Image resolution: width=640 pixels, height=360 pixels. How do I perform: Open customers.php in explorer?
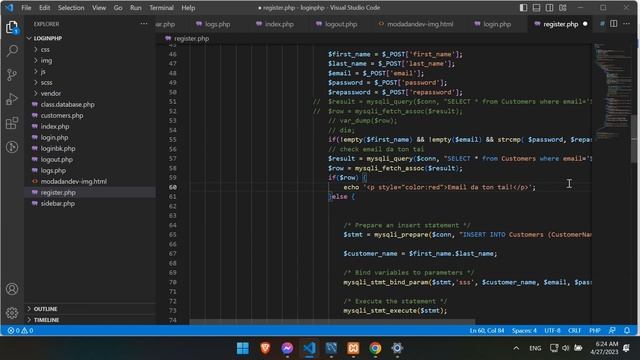tap(62, 116)
